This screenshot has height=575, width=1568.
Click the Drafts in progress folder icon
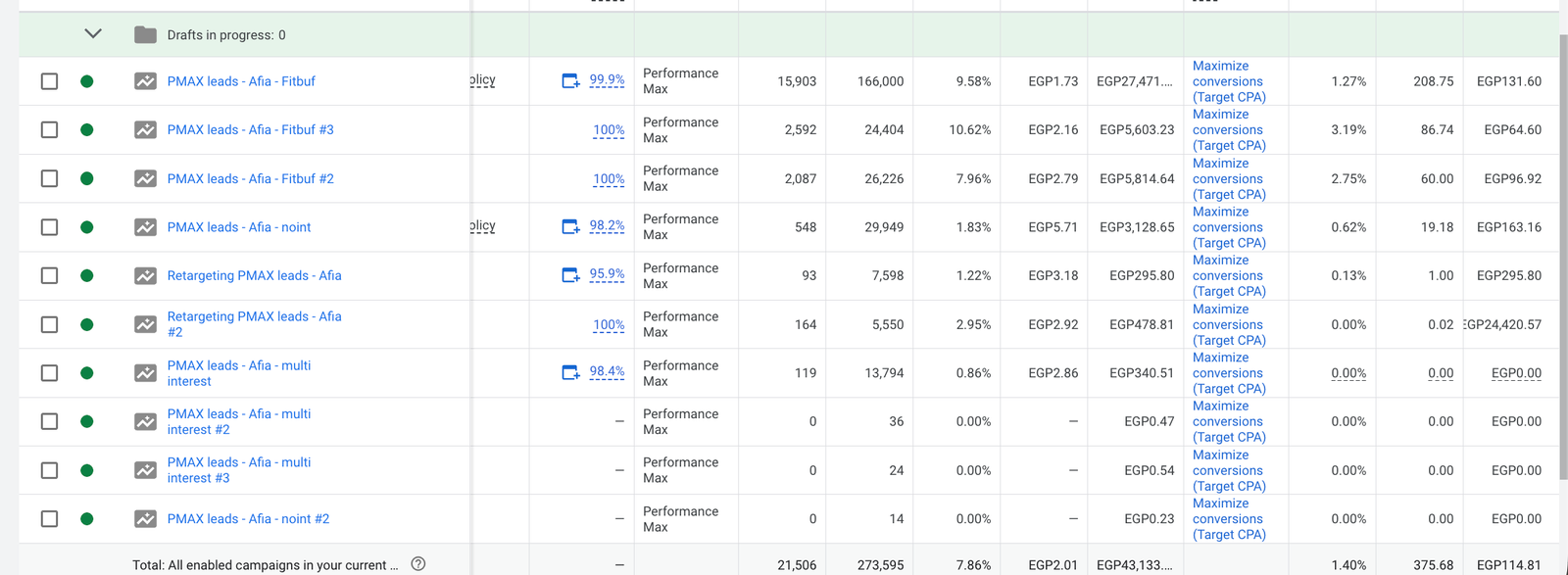click(145, 35)
